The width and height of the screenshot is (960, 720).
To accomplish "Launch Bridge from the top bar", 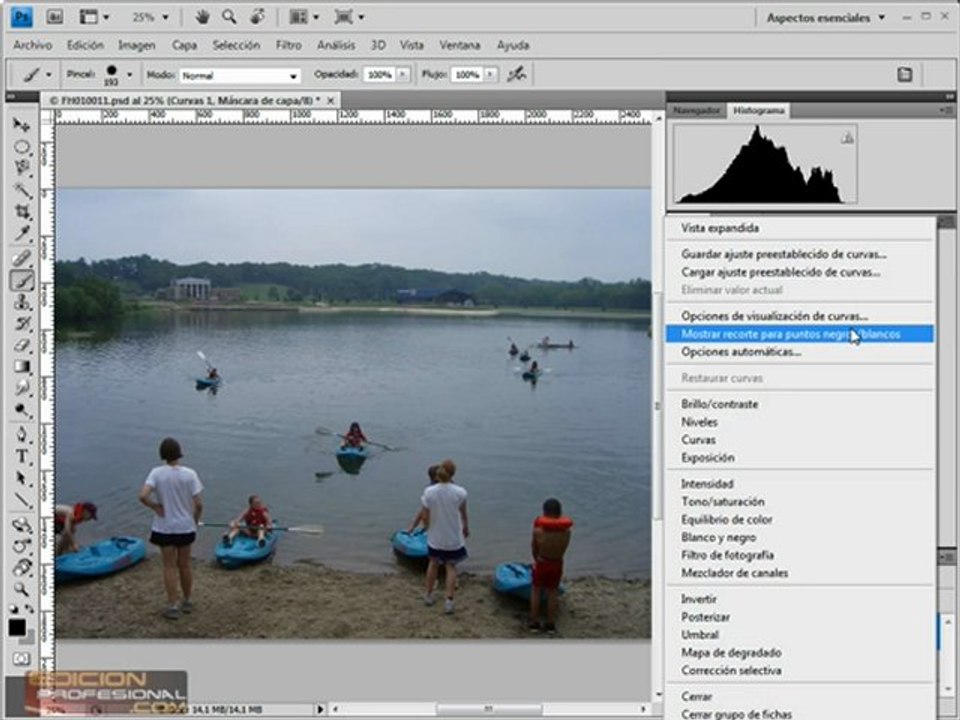I will (54, 17).
